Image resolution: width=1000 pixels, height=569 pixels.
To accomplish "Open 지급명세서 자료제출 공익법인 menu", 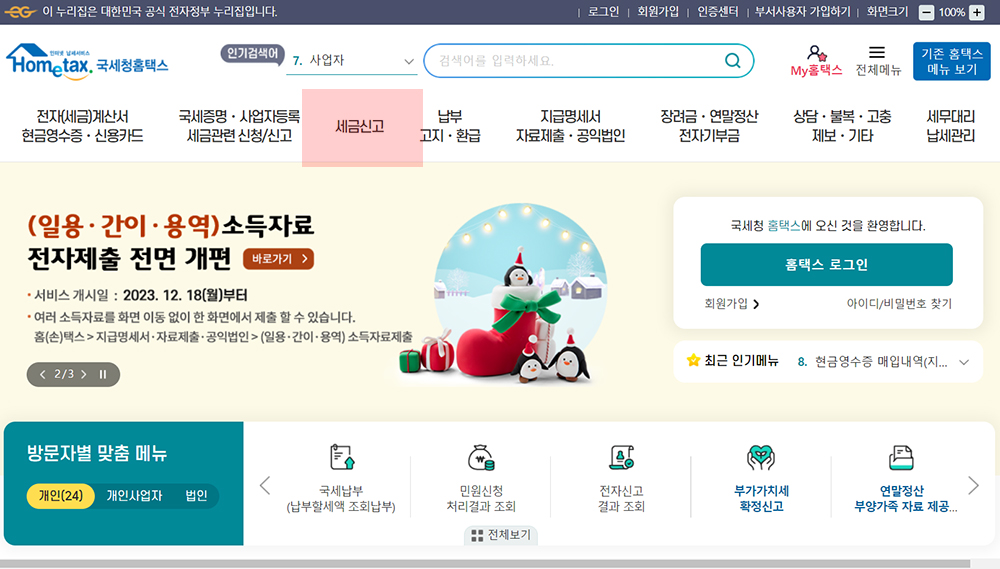I will point(570,126).
